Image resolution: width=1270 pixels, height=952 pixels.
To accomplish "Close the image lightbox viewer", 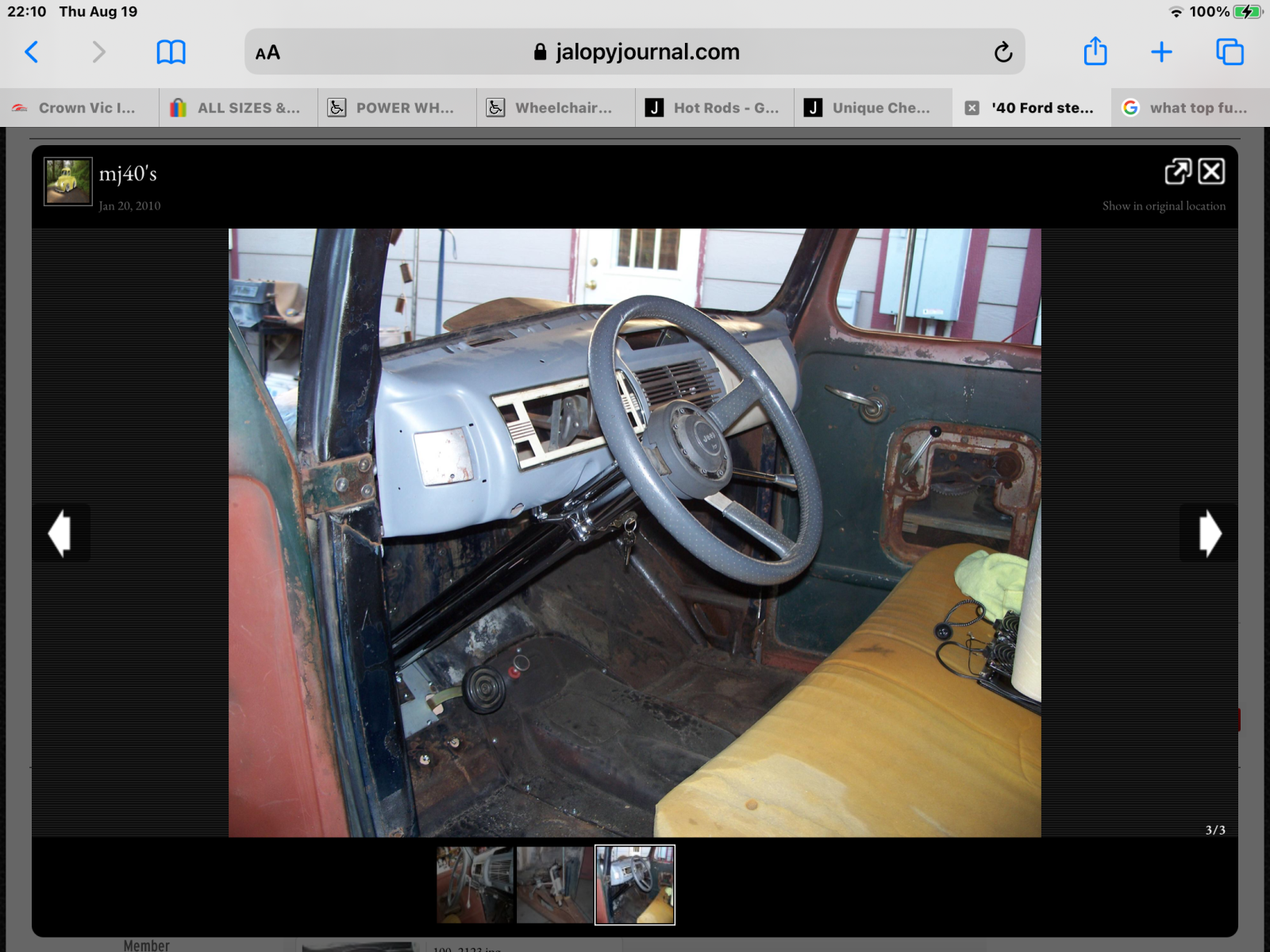I will coord(1211,171).
